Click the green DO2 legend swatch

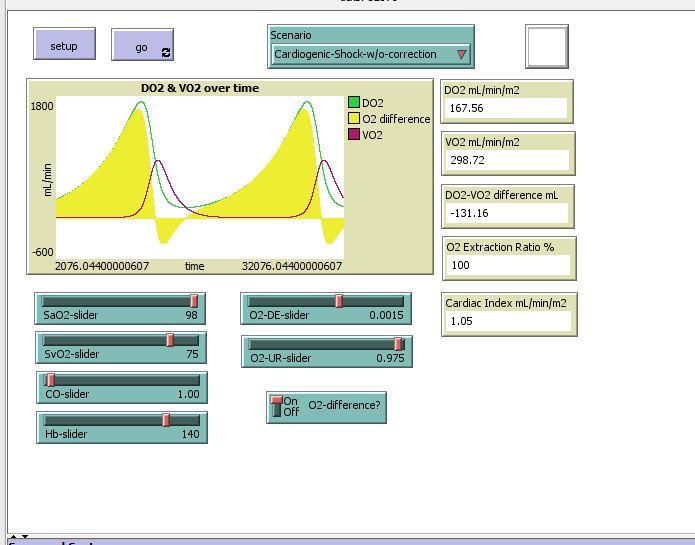[x=354, y=103]
